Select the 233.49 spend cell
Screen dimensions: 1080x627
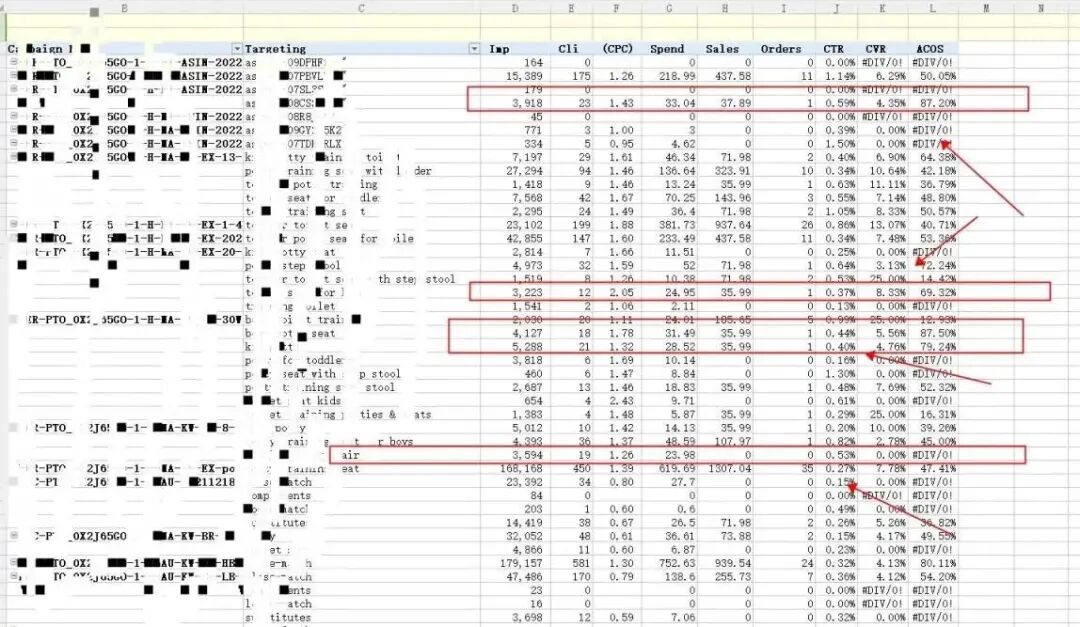coord(677,238)
